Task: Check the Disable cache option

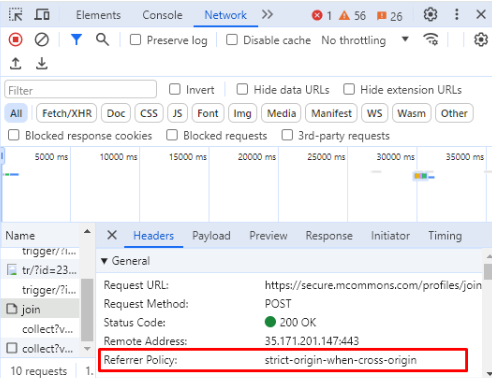Action: [x=232, y=40]
